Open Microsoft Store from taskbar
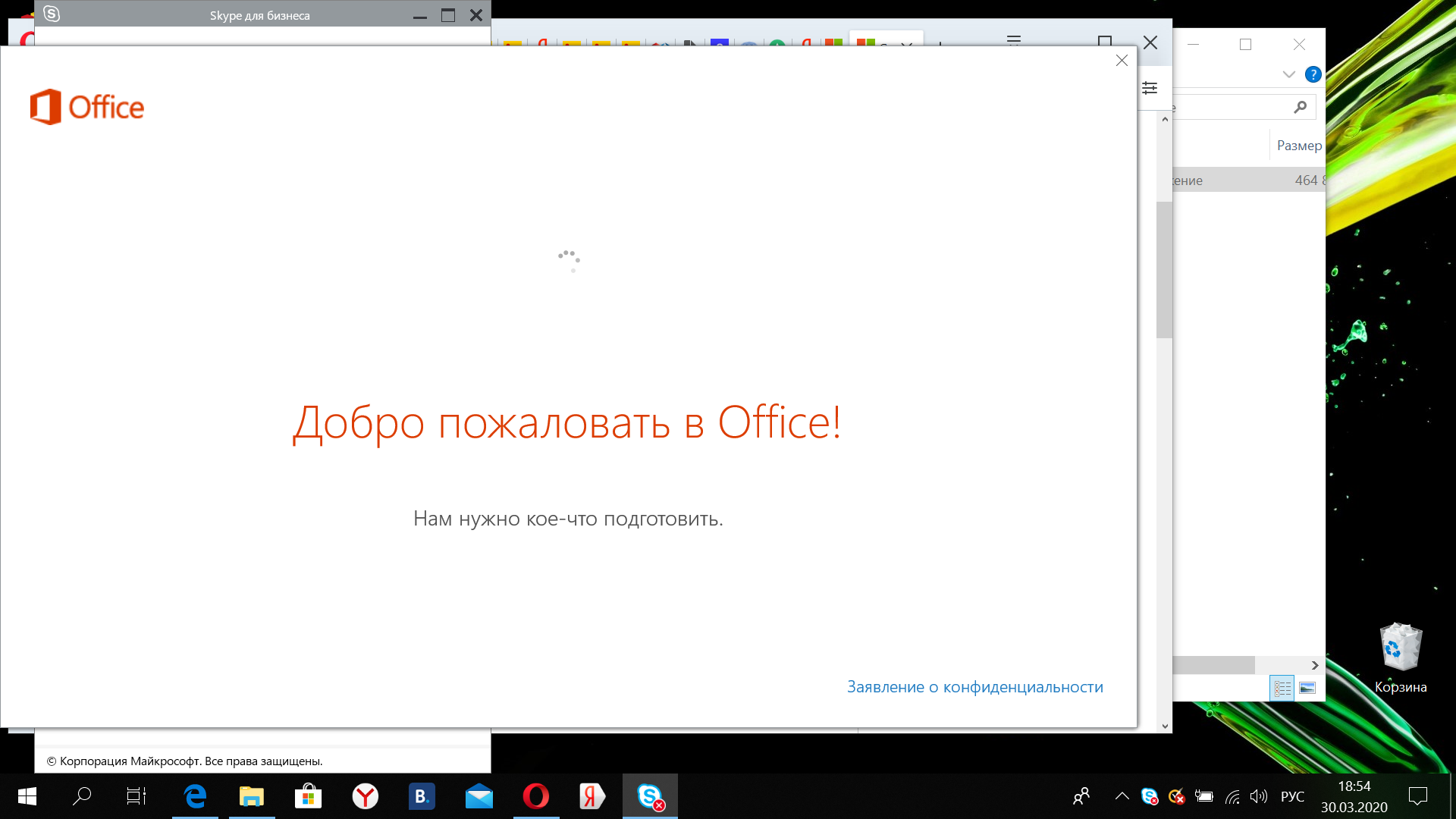1456x819 pixels. 308,796
